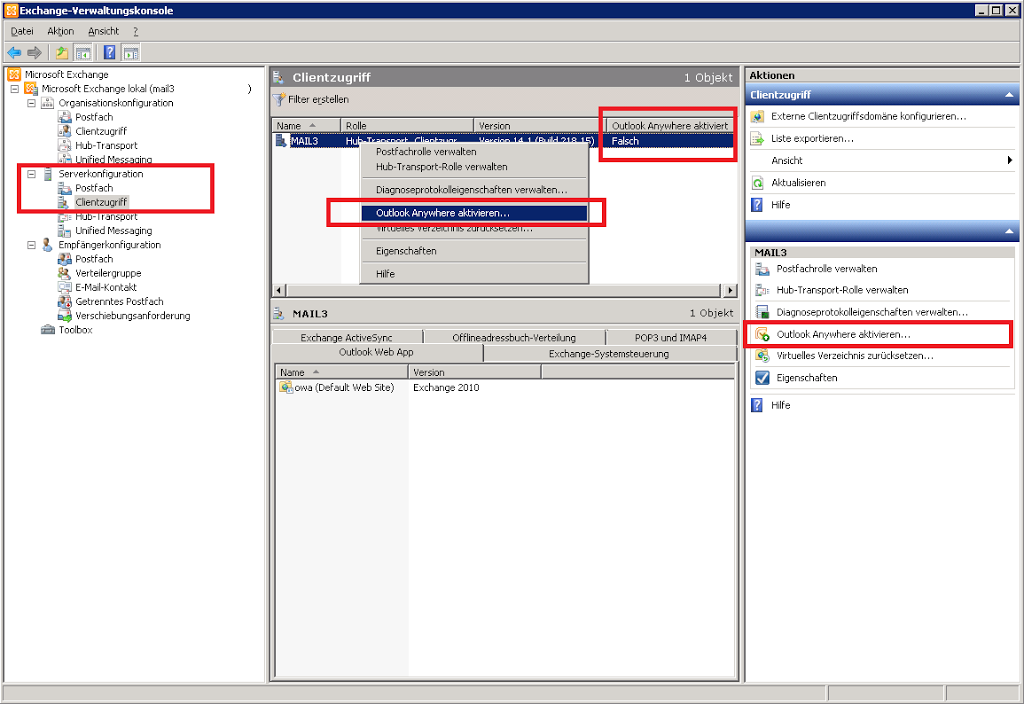Select Verteilergruppe under Empfängerkonfiguration
The width and height of the screenshot is (1024, 704).
pos(108,273)
